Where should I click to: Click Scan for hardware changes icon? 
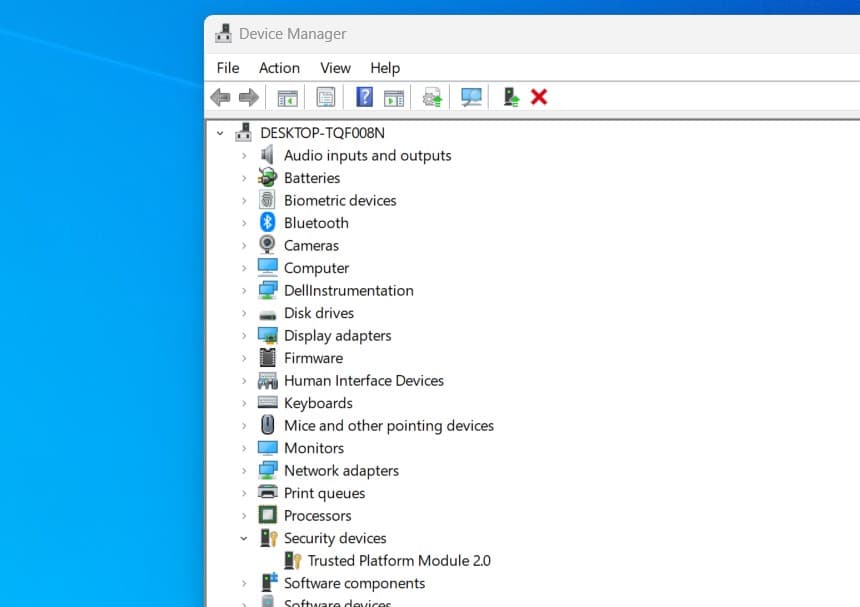[x=471, y=97]
